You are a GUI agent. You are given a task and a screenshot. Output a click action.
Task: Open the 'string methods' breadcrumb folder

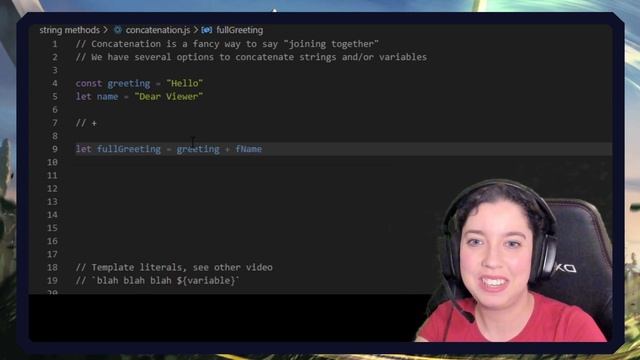[69, 30]
